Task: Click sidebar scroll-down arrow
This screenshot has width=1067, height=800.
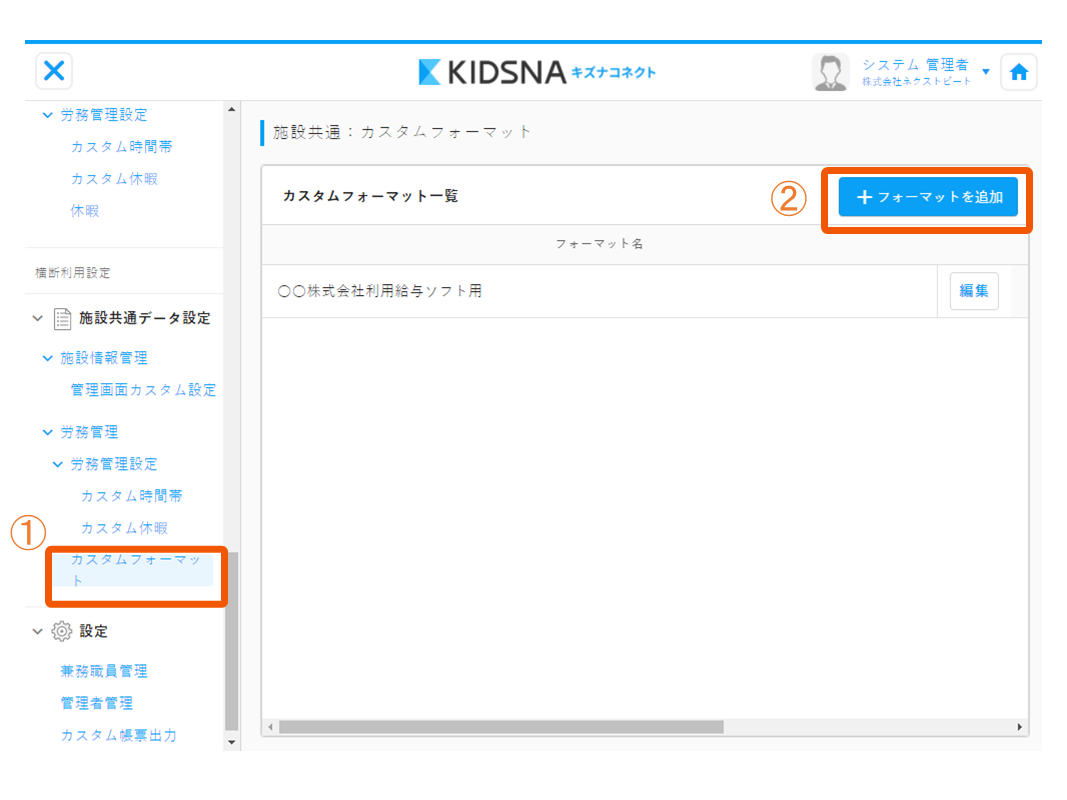Action: coord(232,742)
